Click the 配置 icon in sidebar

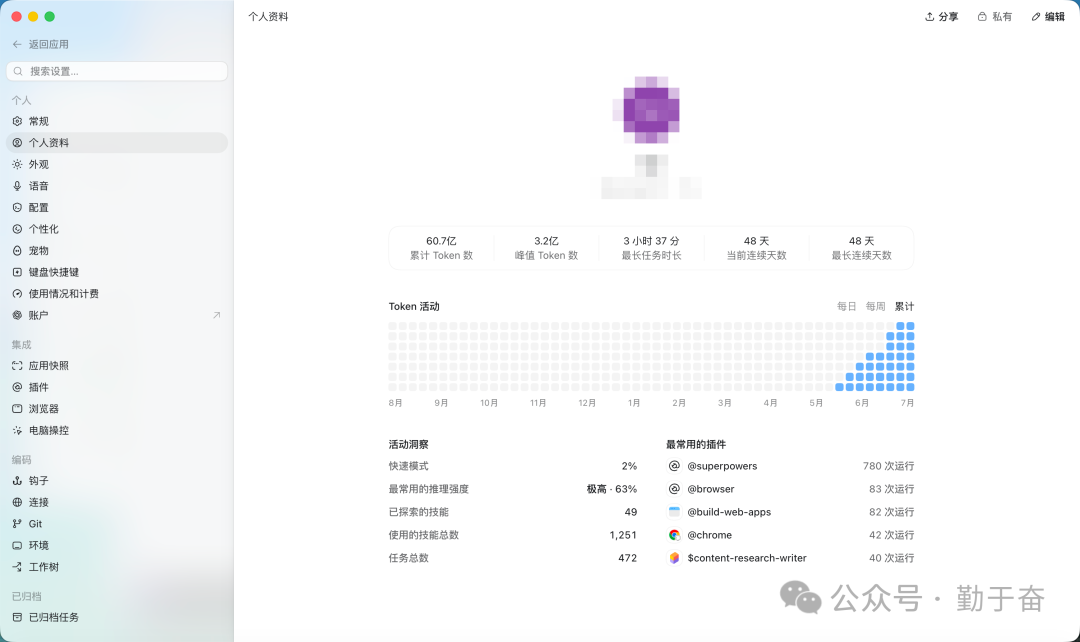pos(17,207)
